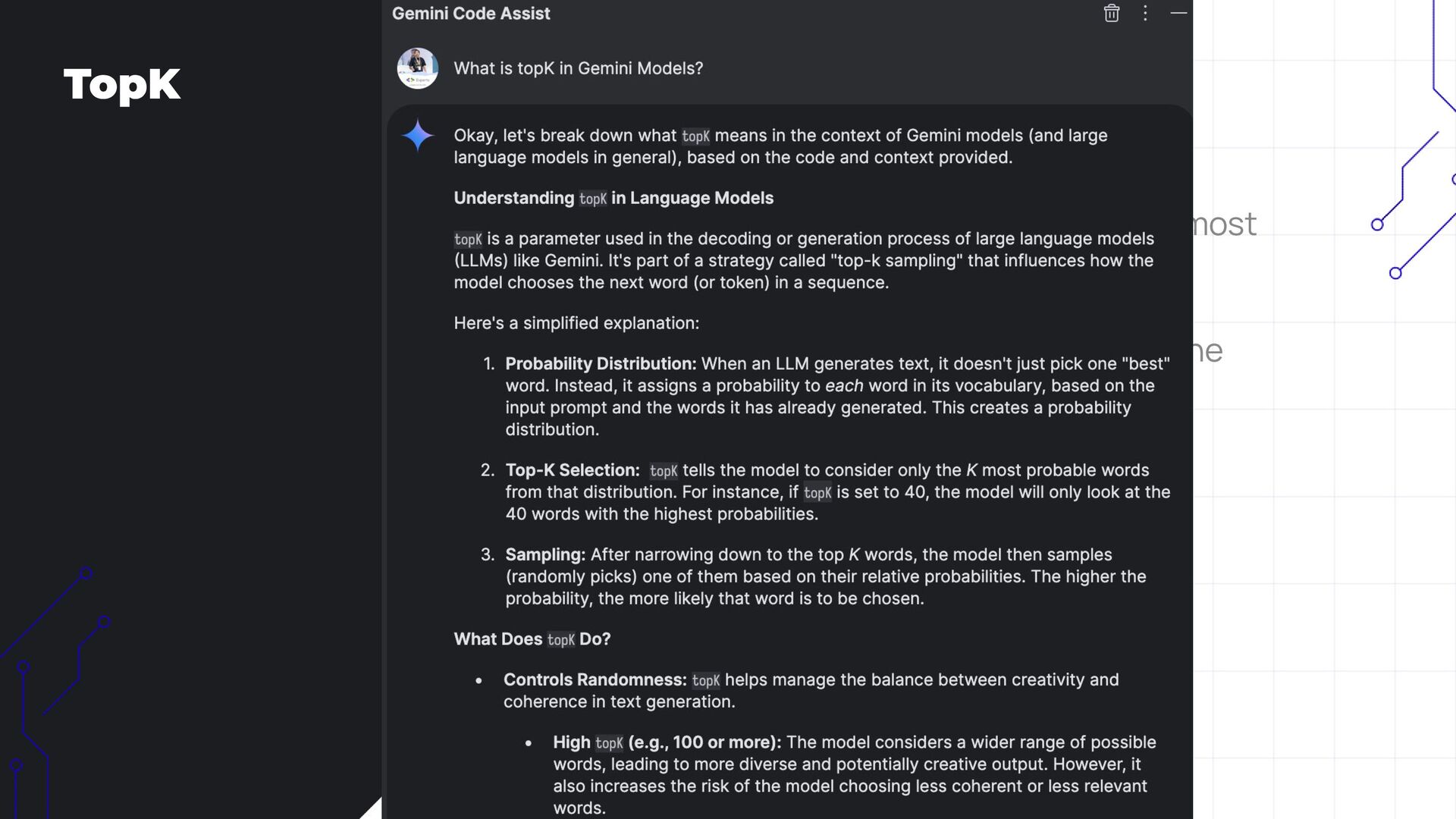Click the 'Top-K Selection:' list item label
The image size is (1456, 819).
point(573,470)
